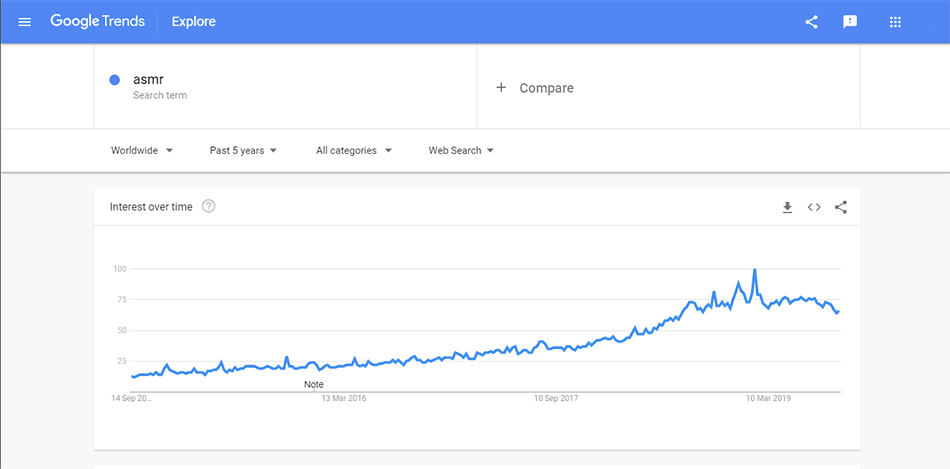Click the share icon in header
950x469 pixels.
click(x=811, y=22)
